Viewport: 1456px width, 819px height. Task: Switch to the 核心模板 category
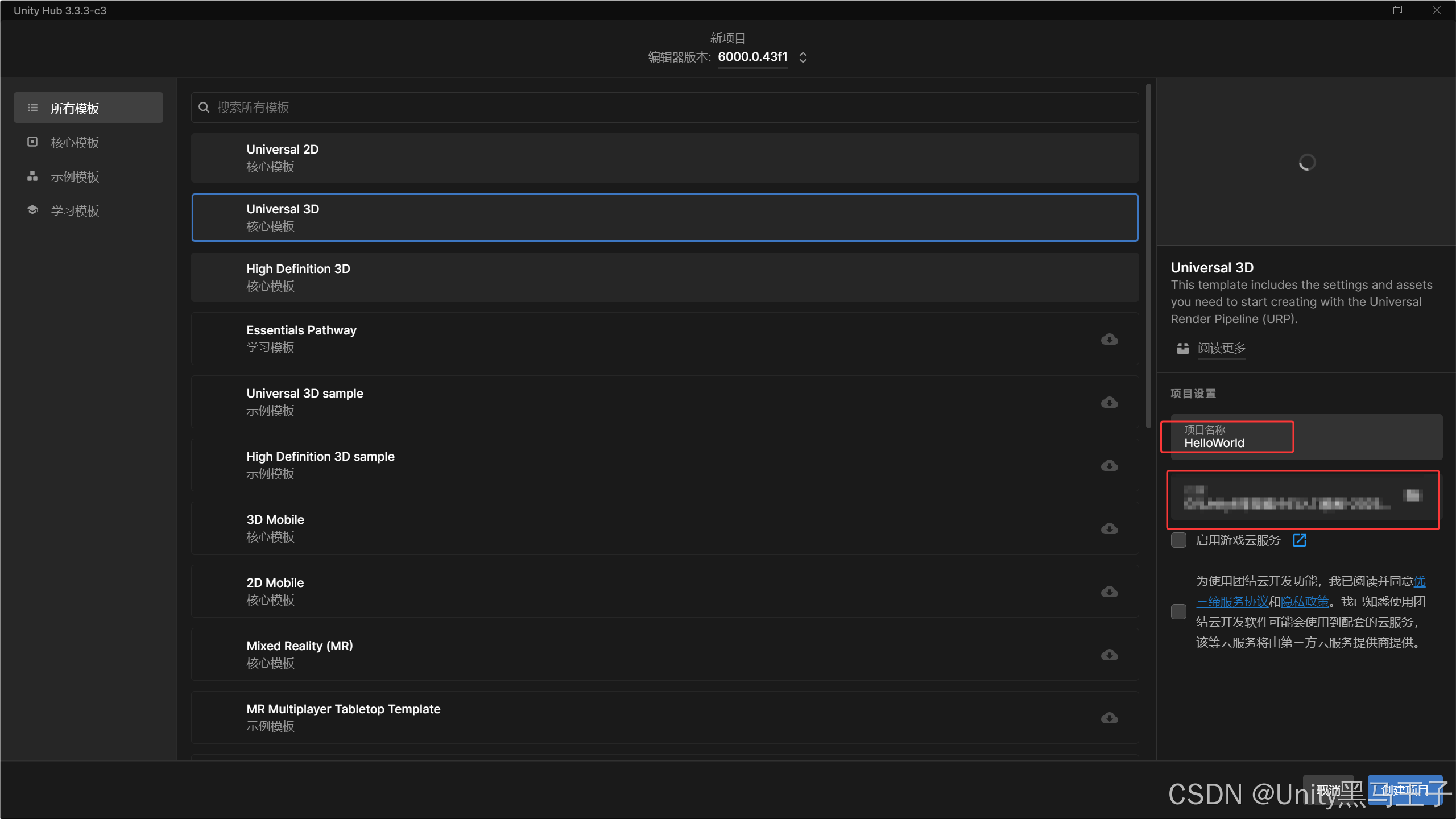coord(75,143)
